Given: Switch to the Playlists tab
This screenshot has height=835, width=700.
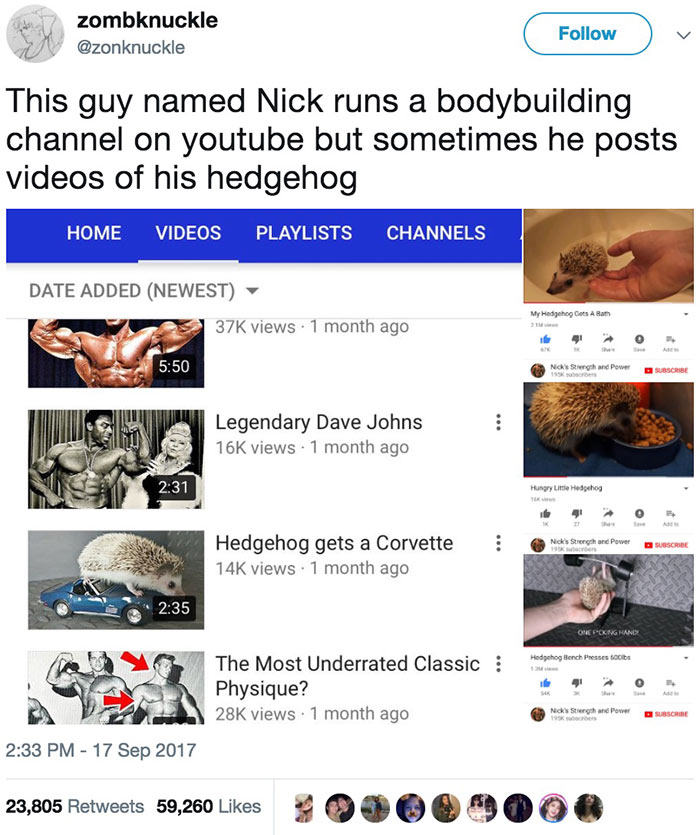Looking at the screenshot, I should click(x=304, y=233).
